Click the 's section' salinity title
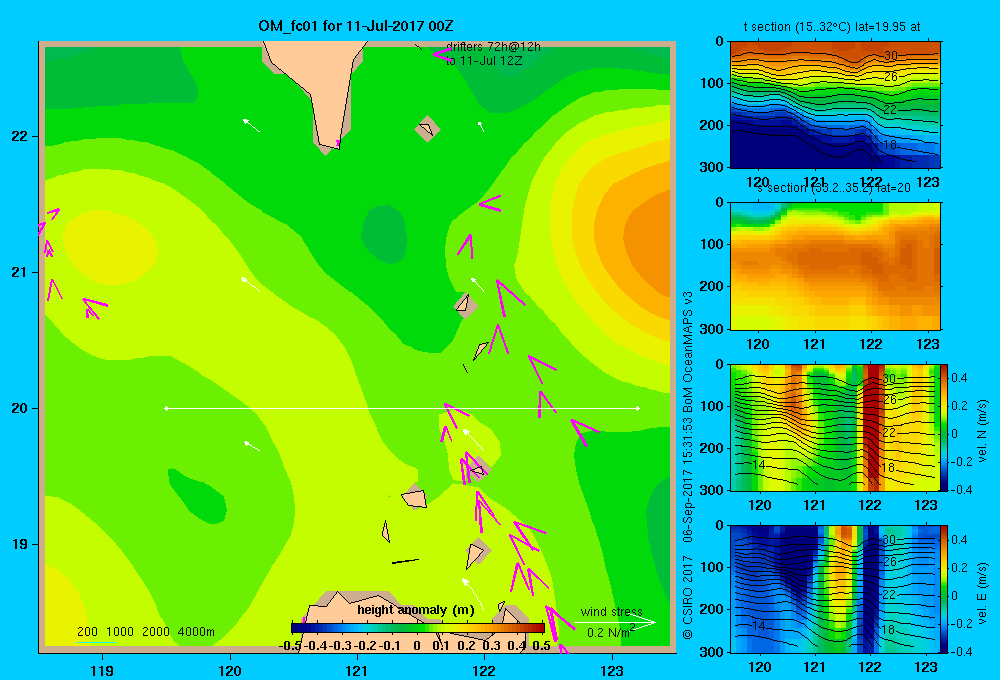Viewport: 1000px width, 680px height. coord(833,188)
